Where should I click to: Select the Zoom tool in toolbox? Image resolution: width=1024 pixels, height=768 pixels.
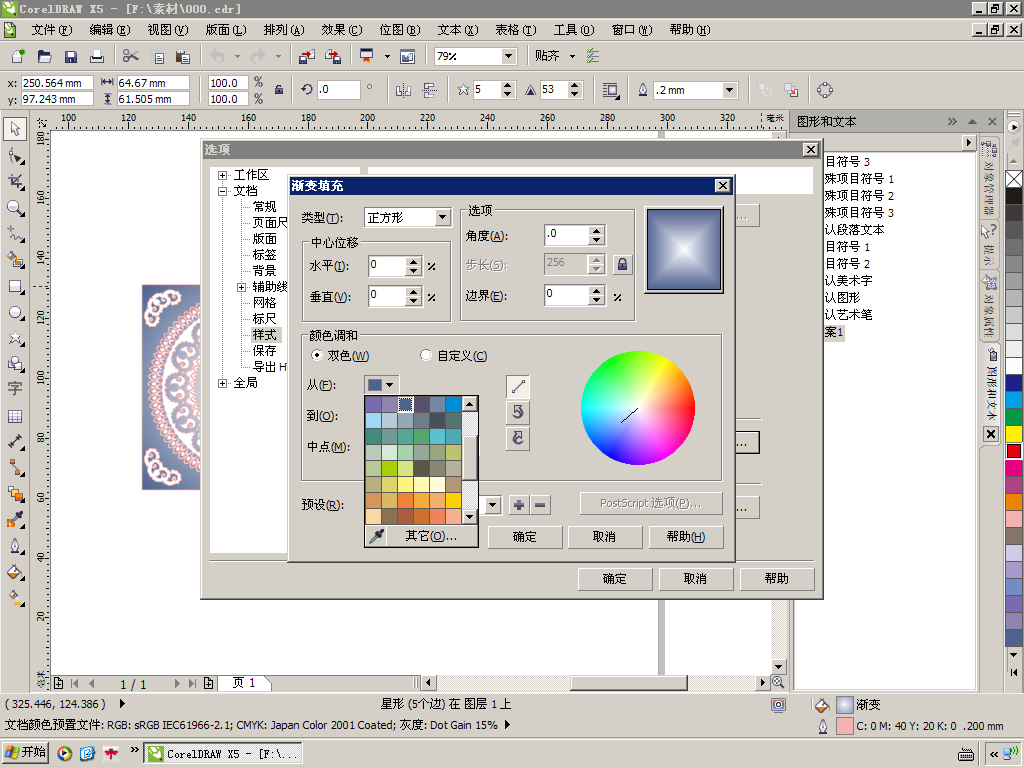(15, 208)
